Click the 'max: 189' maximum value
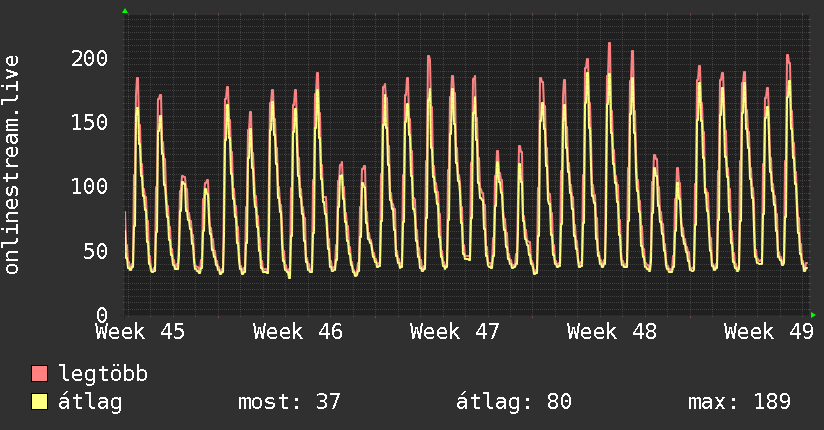The height and width of the screenshot is (430, 824). click(739, 402)
